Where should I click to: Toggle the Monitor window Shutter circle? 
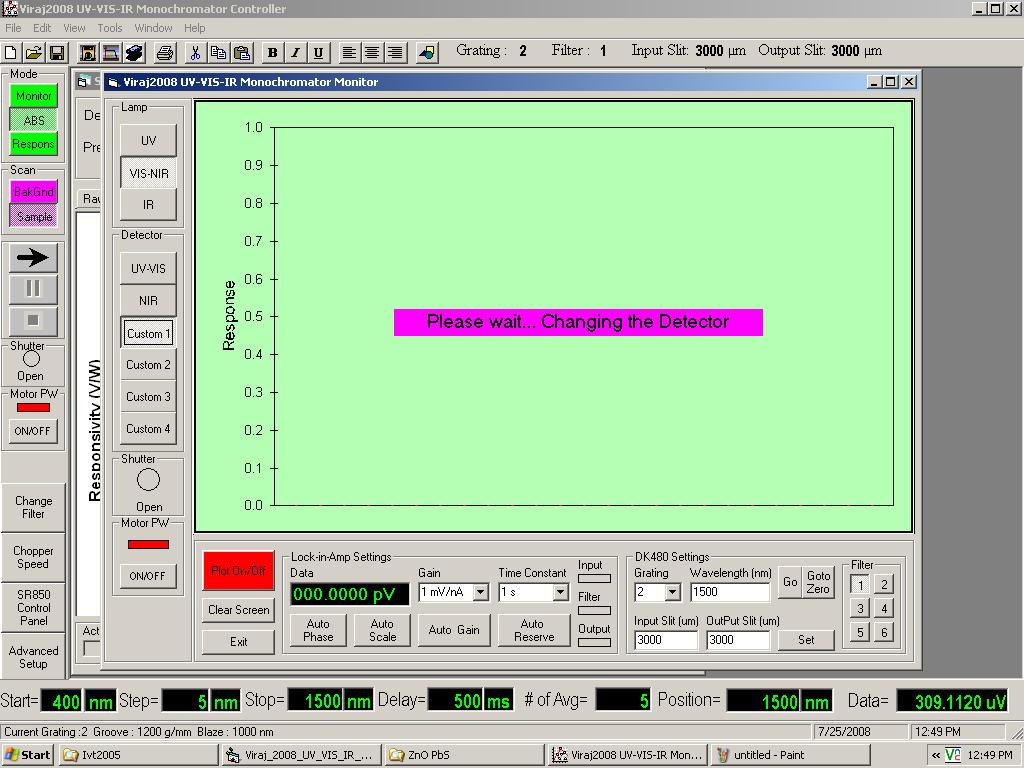148,480
